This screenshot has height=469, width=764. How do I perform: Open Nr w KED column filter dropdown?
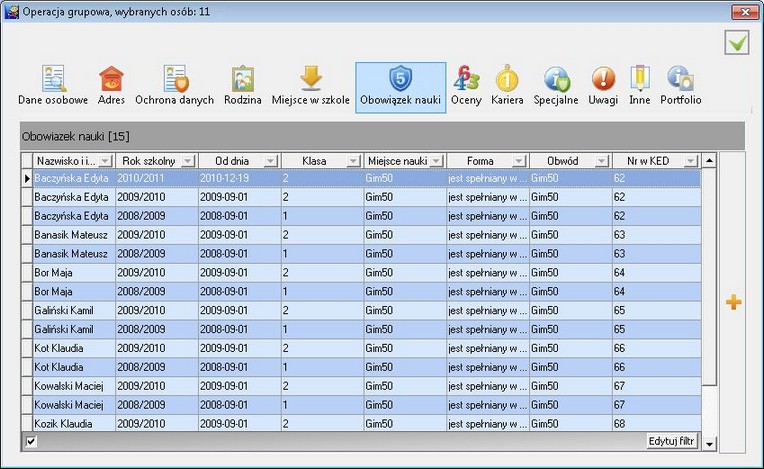click(x=691, y=161)
